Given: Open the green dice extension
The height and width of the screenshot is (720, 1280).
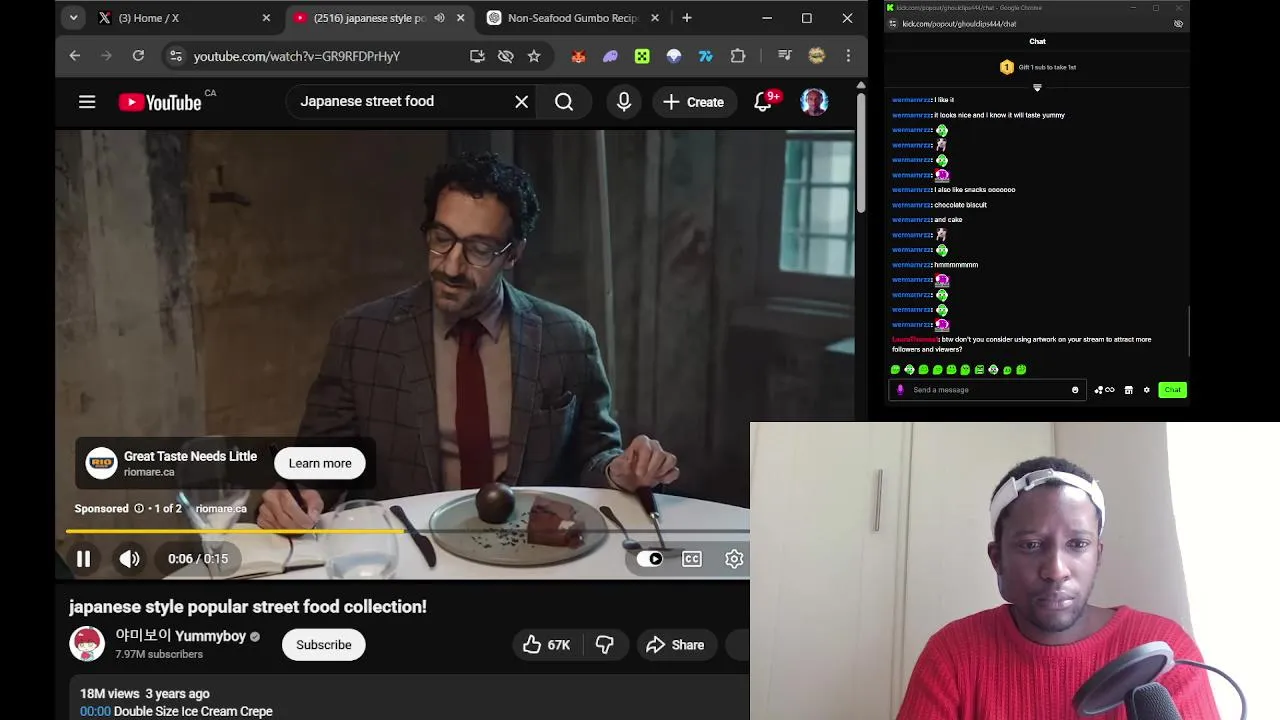Looking at the screenshot, I should coord(642,56).
